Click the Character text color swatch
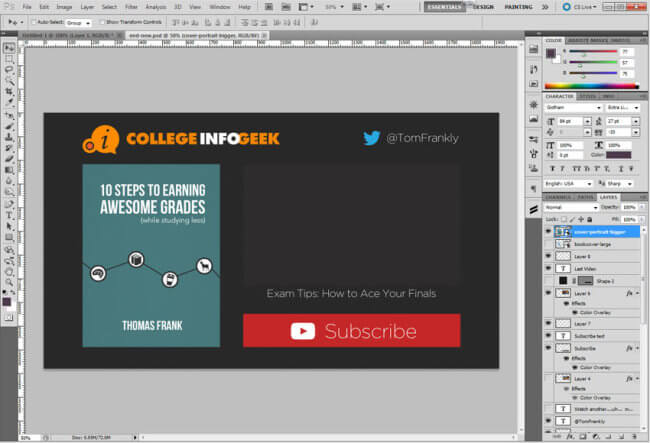650x443 pixels. pyautogui.click(x=618, y=155)
